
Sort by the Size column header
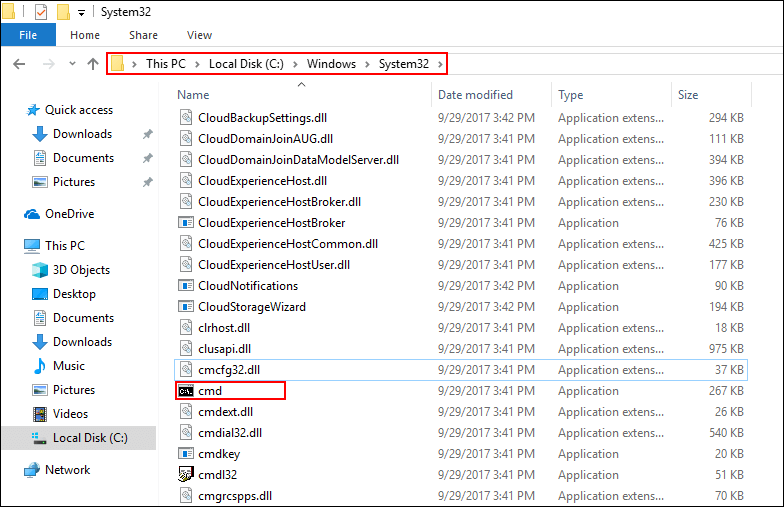click(688, 95)
